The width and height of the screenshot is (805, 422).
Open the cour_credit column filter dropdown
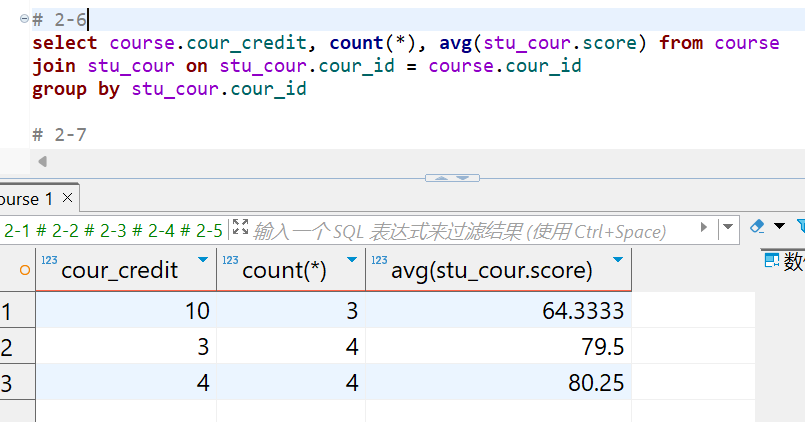(x=203, y=260)
